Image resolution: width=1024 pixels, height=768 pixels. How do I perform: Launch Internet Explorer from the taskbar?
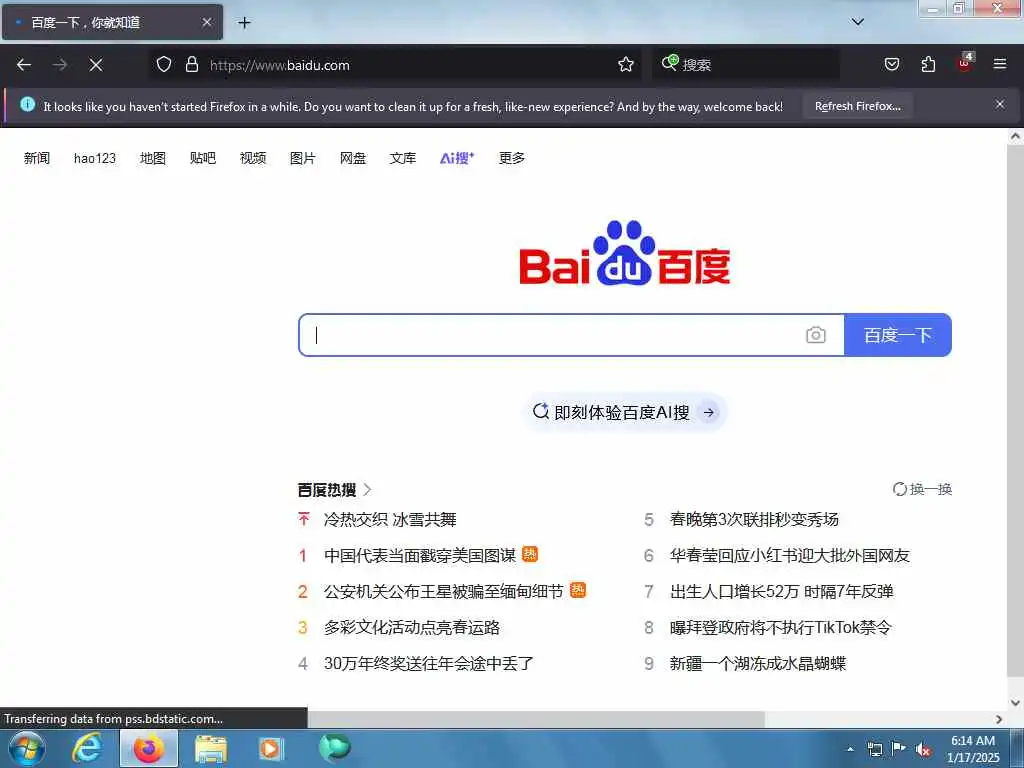pos(88,748)
